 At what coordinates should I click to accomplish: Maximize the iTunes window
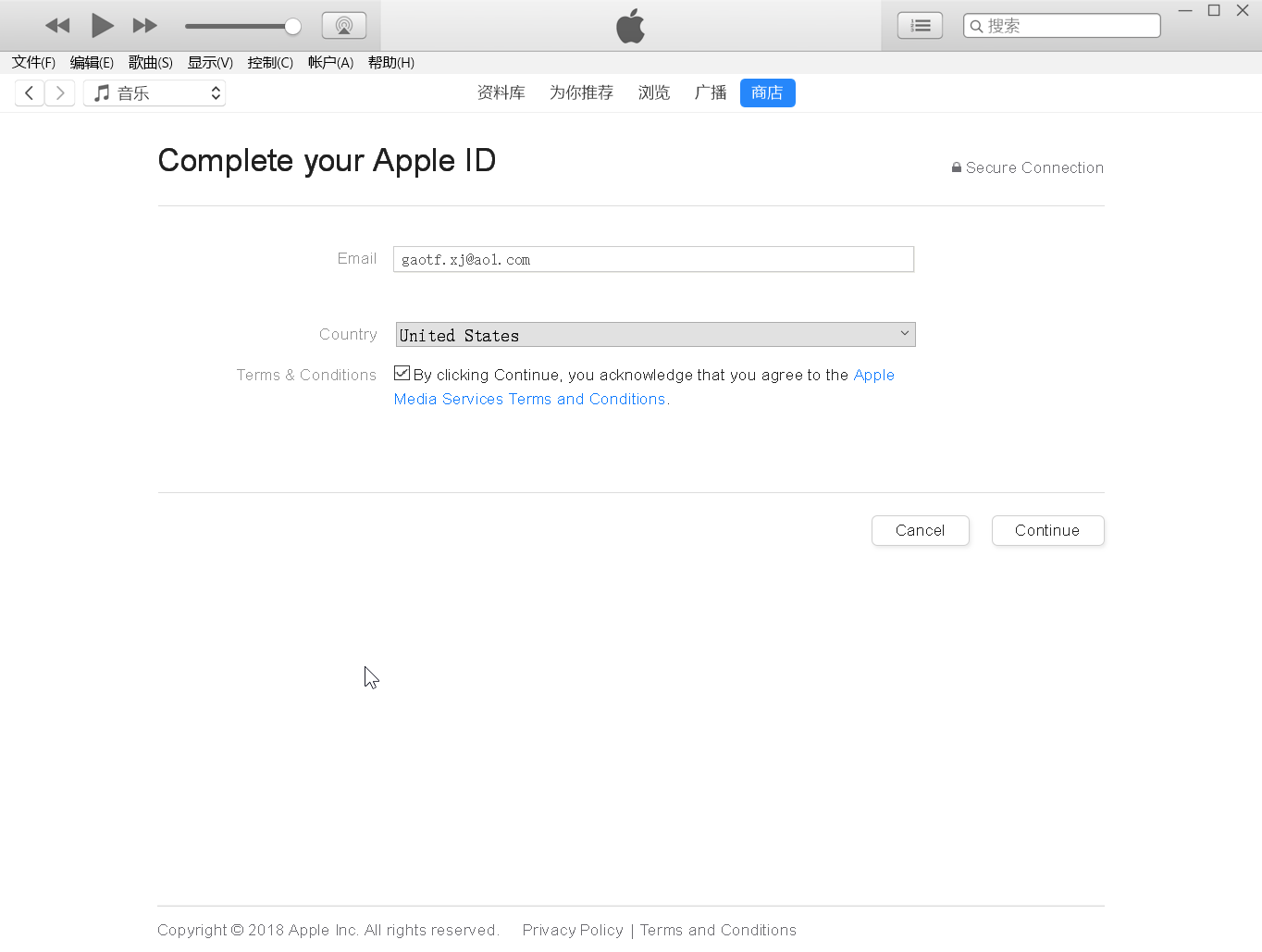(1214, 10)
